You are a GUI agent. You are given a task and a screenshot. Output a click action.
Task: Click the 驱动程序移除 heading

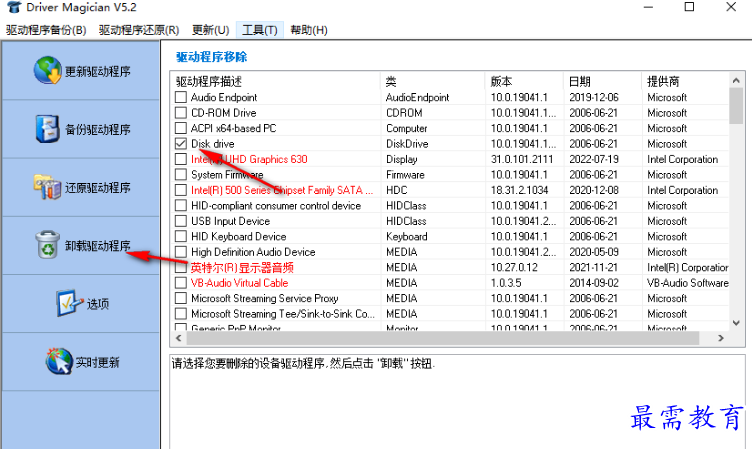[x=211, y=57]
